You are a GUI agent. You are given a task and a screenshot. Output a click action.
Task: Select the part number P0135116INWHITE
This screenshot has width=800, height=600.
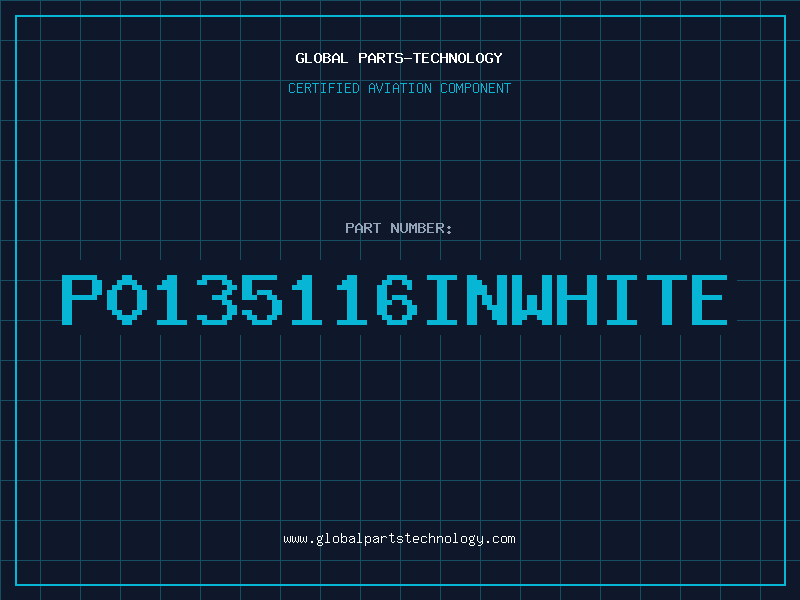pos(394,299)
